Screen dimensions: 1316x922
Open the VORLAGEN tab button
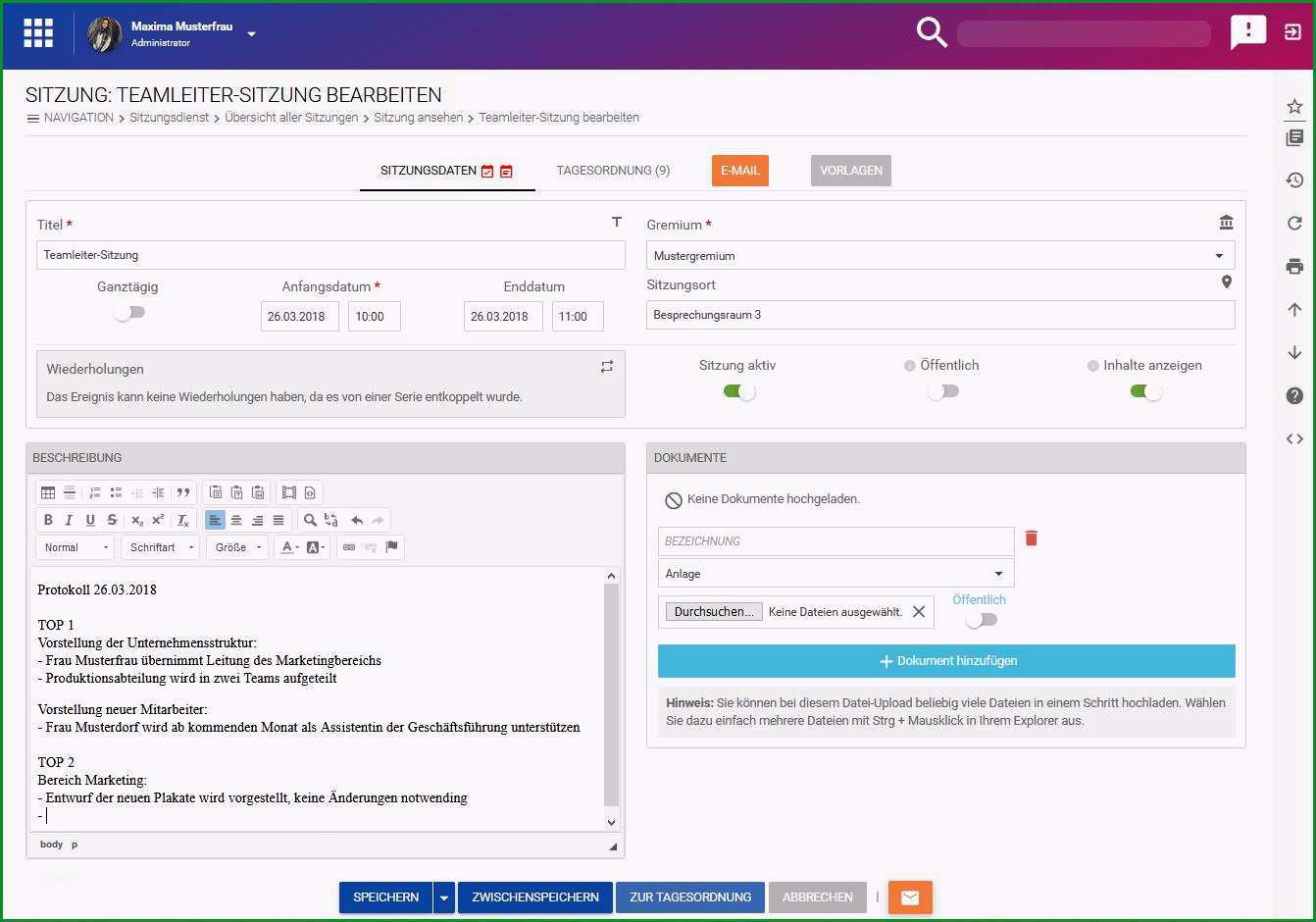coord(851,171)
